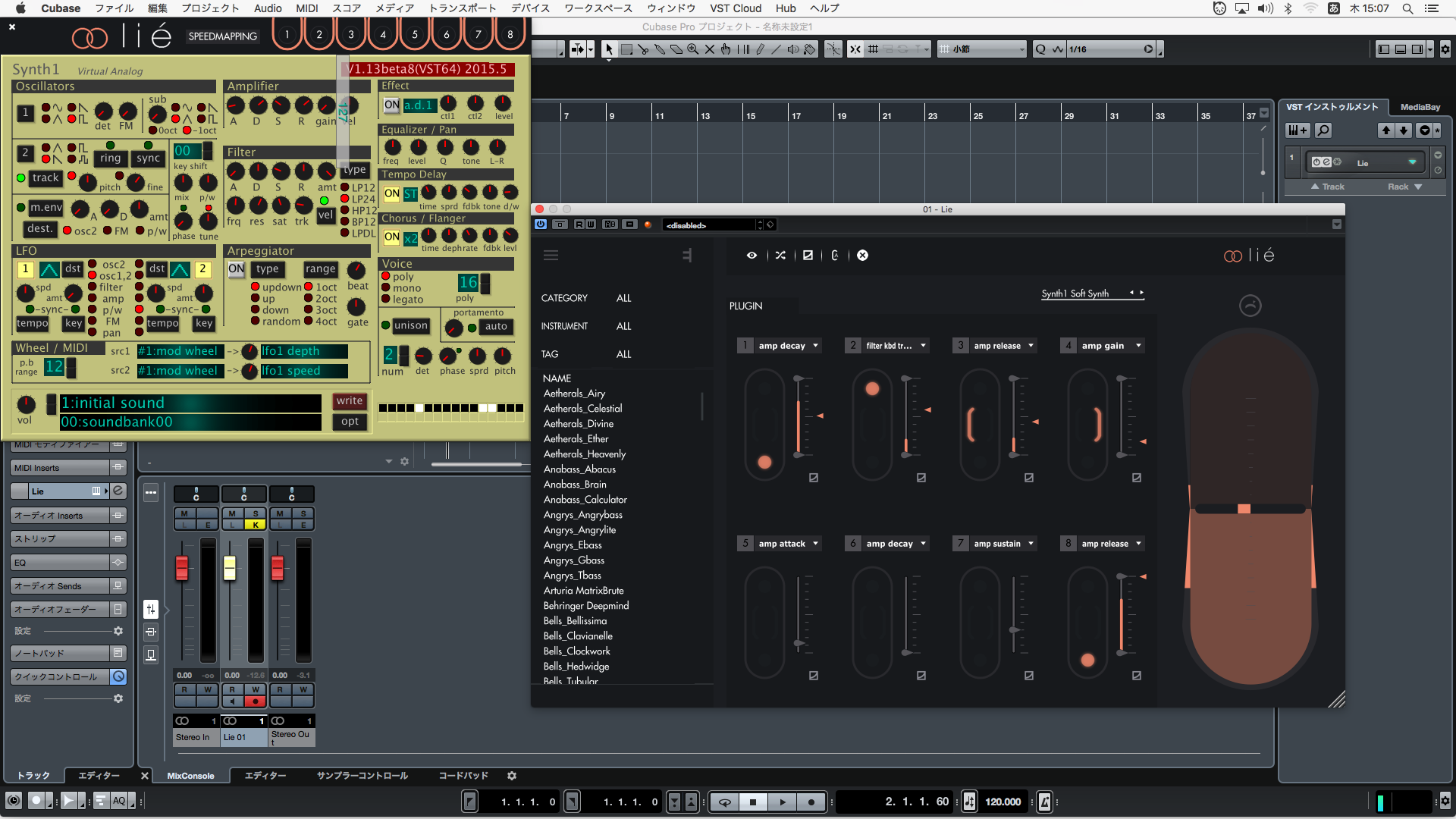Select the Range Selection tool
Image resolution: width=1456 pixels, height=819 pixels.
[x=626, y=49]
